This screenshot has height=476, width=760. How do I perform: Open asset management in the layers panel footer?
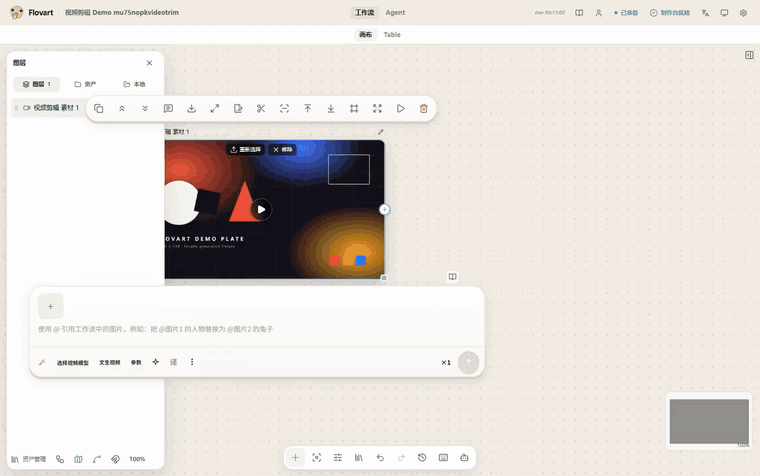[x=29, y=459]
